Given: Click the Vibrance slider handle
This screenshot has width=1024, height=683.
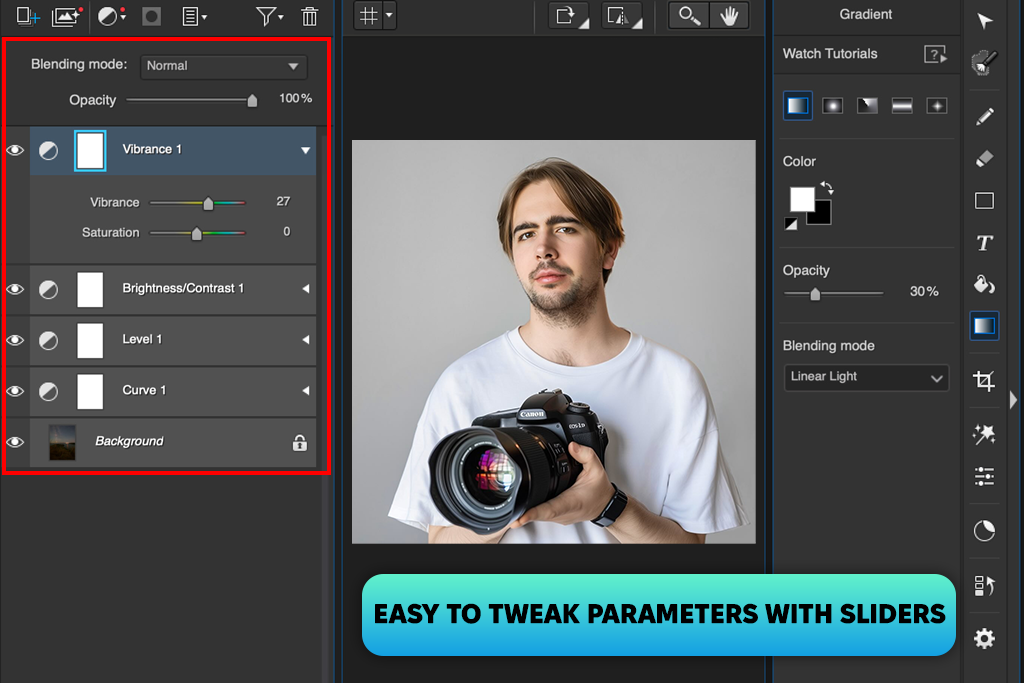Looking at the screenshot, I should (208, 204).
